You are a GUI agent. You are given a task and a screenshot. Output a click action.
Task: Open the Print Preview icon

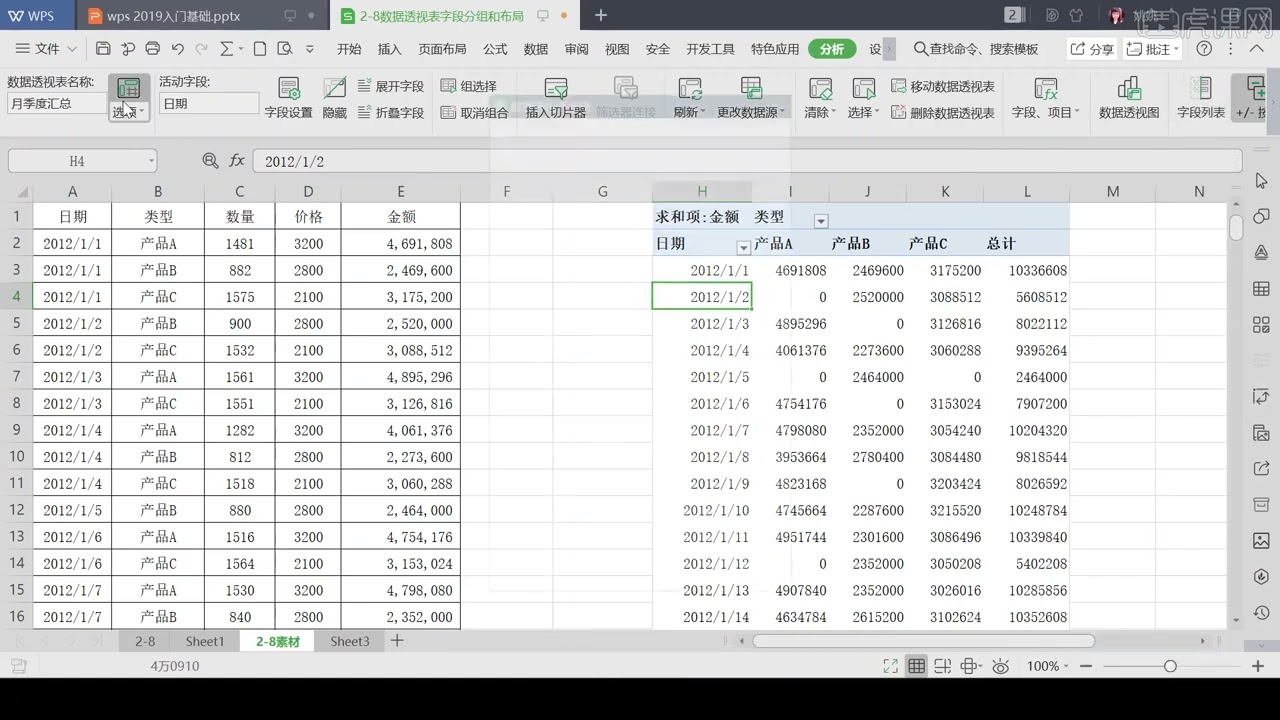pyautogui.click(x=284, y=49)
